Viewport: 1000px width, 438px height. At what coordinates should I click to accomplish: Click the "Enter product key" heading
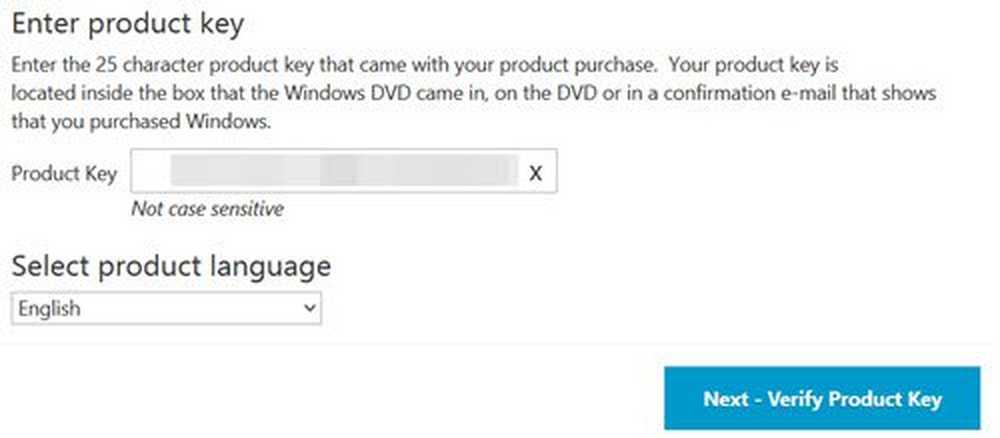(127, 23)
